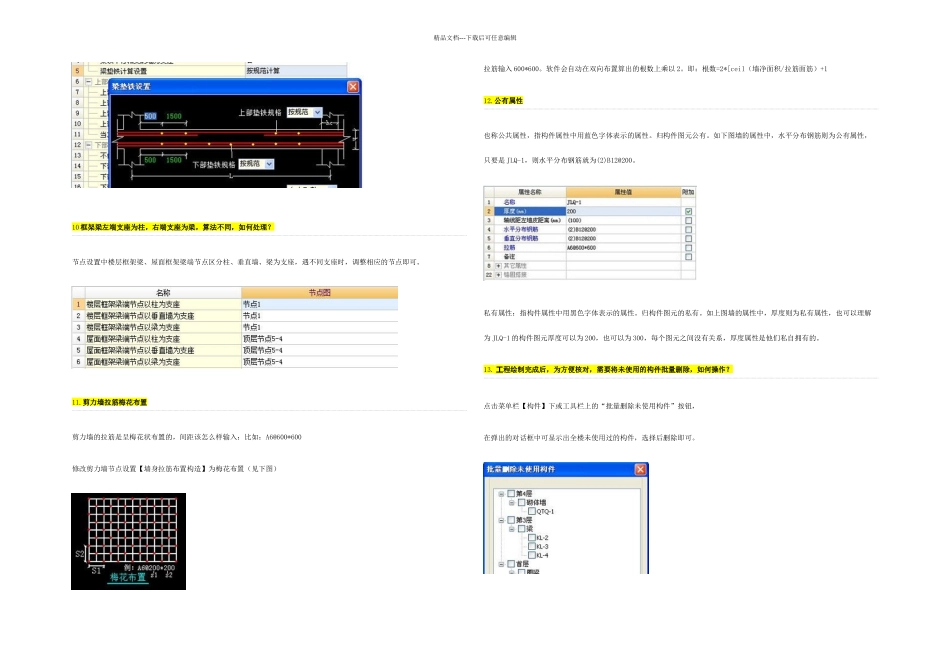Select row 屋面框架梁端节点以梁为支座

pos(234,362)
